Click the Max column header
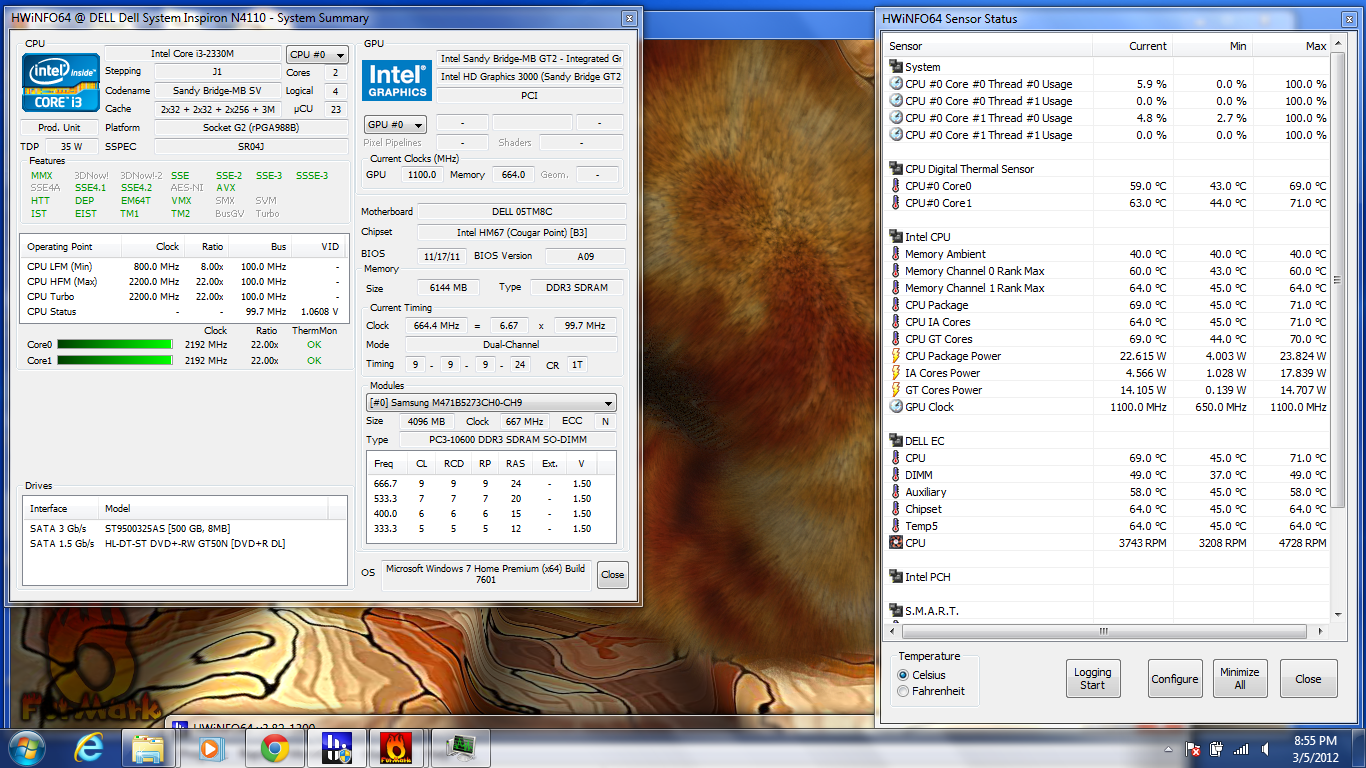Viewport: 1366px width, 768px height. tap(1291, 46)
